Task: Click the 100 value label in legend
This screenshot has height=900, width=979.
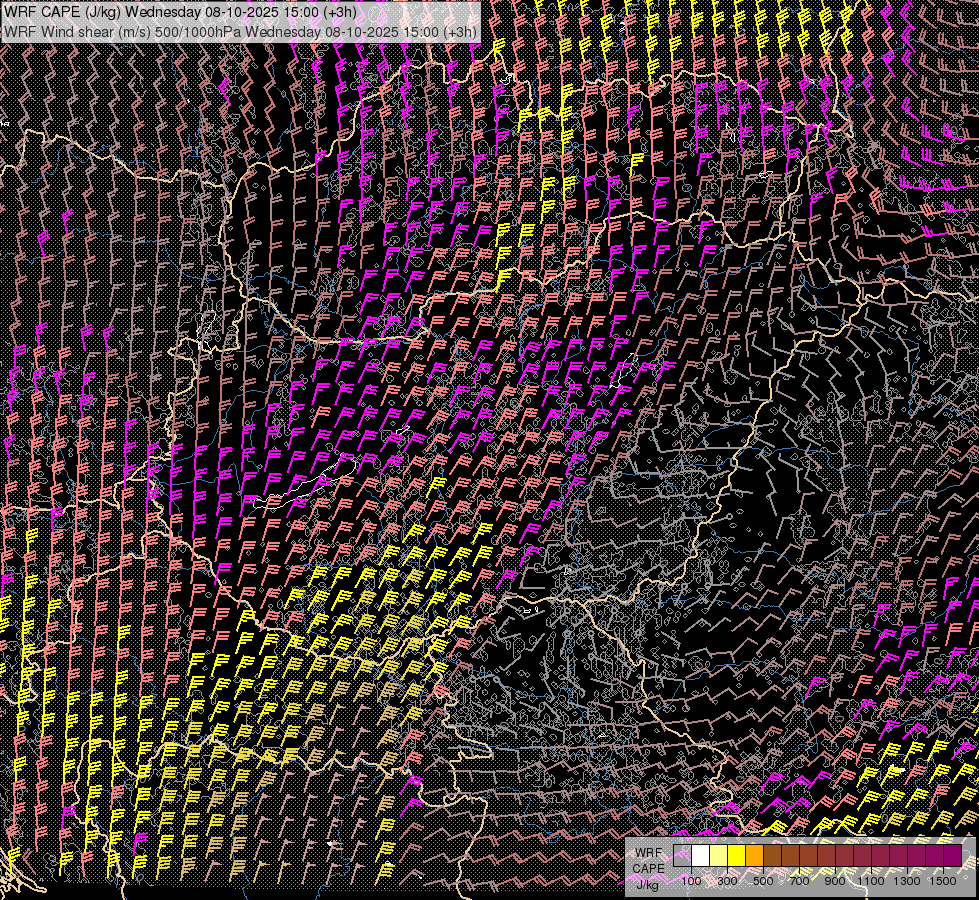Action: (x=691, y=880)
